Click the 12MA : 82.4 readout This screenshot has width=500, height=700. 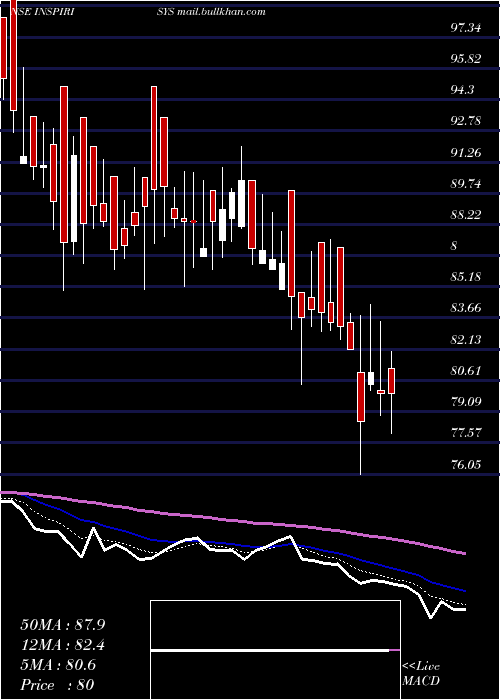(63, 645)
